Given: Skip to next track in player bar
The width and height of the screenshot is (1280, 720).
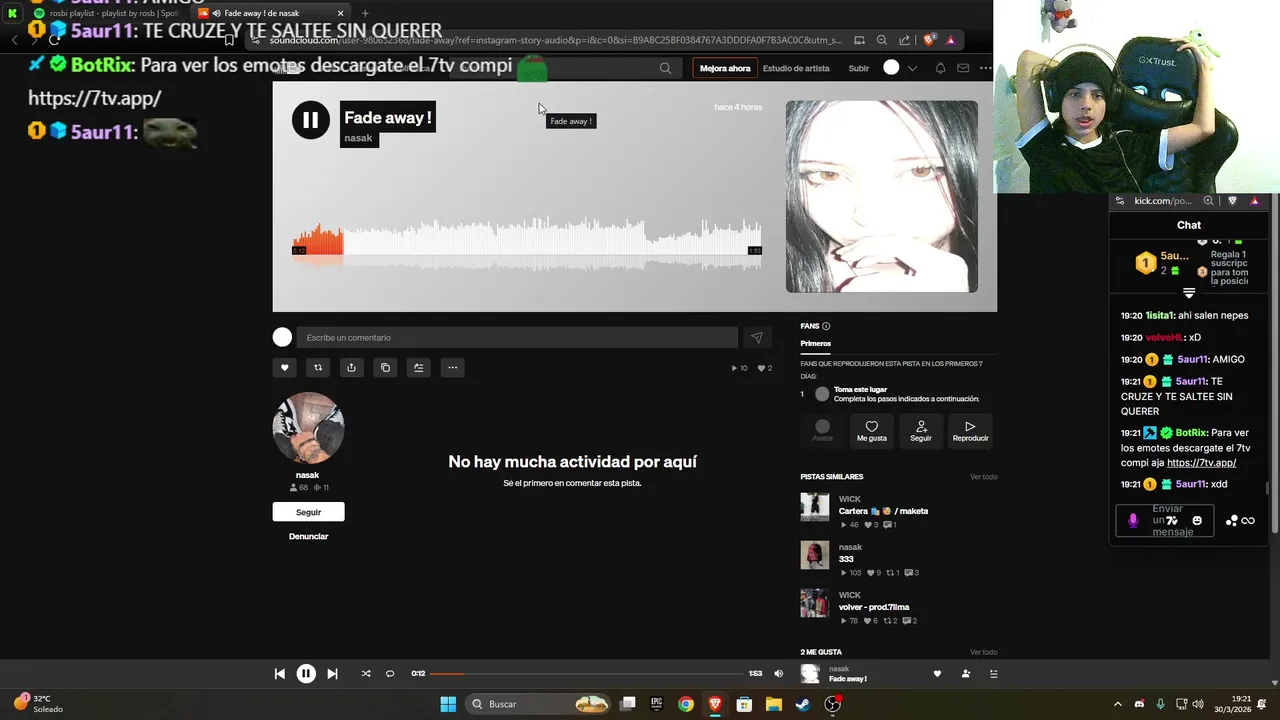Looking at the screenshot, I should tap(332, 674).
